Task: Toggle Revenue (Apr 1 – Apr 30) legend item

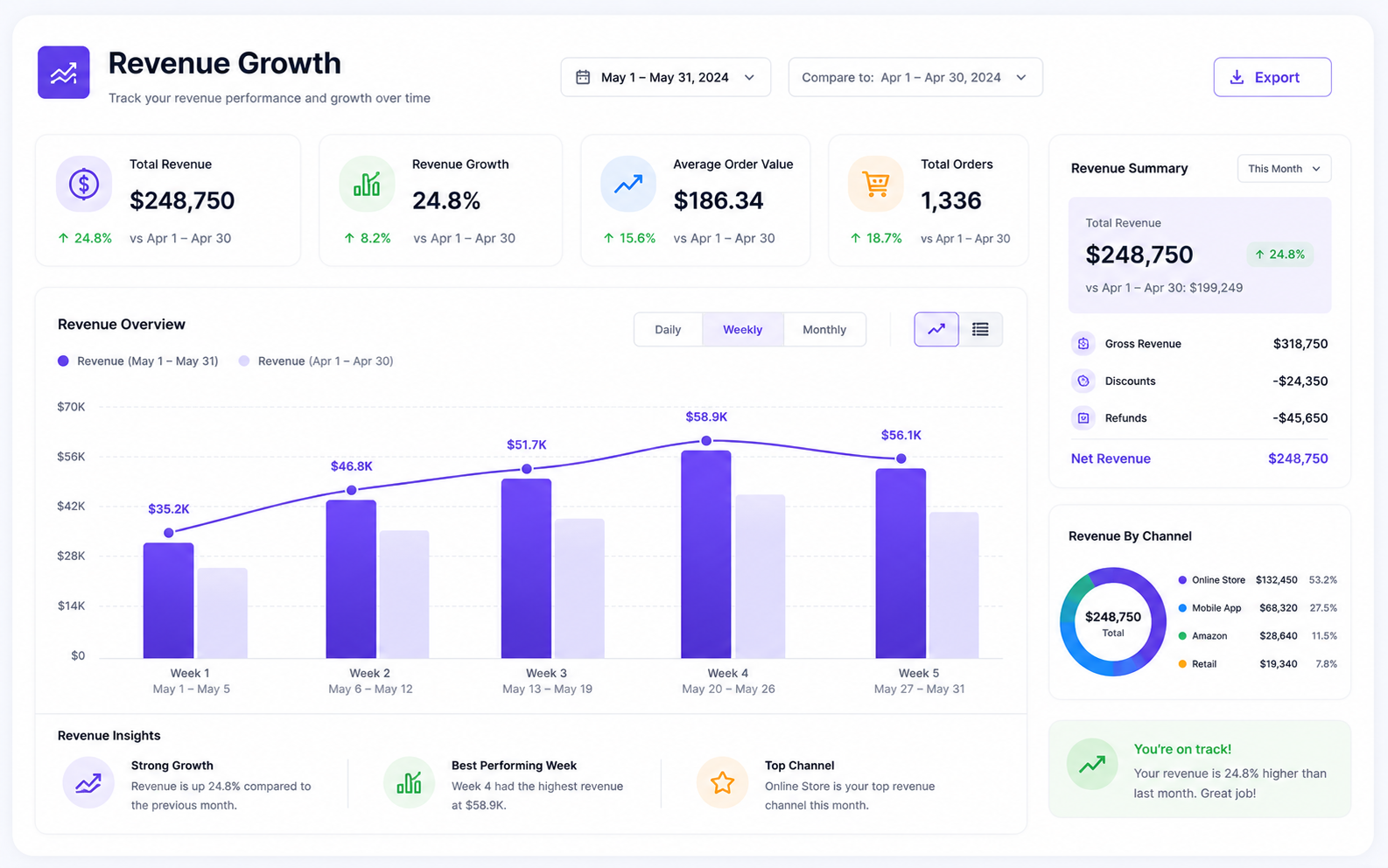Action: 316,360
